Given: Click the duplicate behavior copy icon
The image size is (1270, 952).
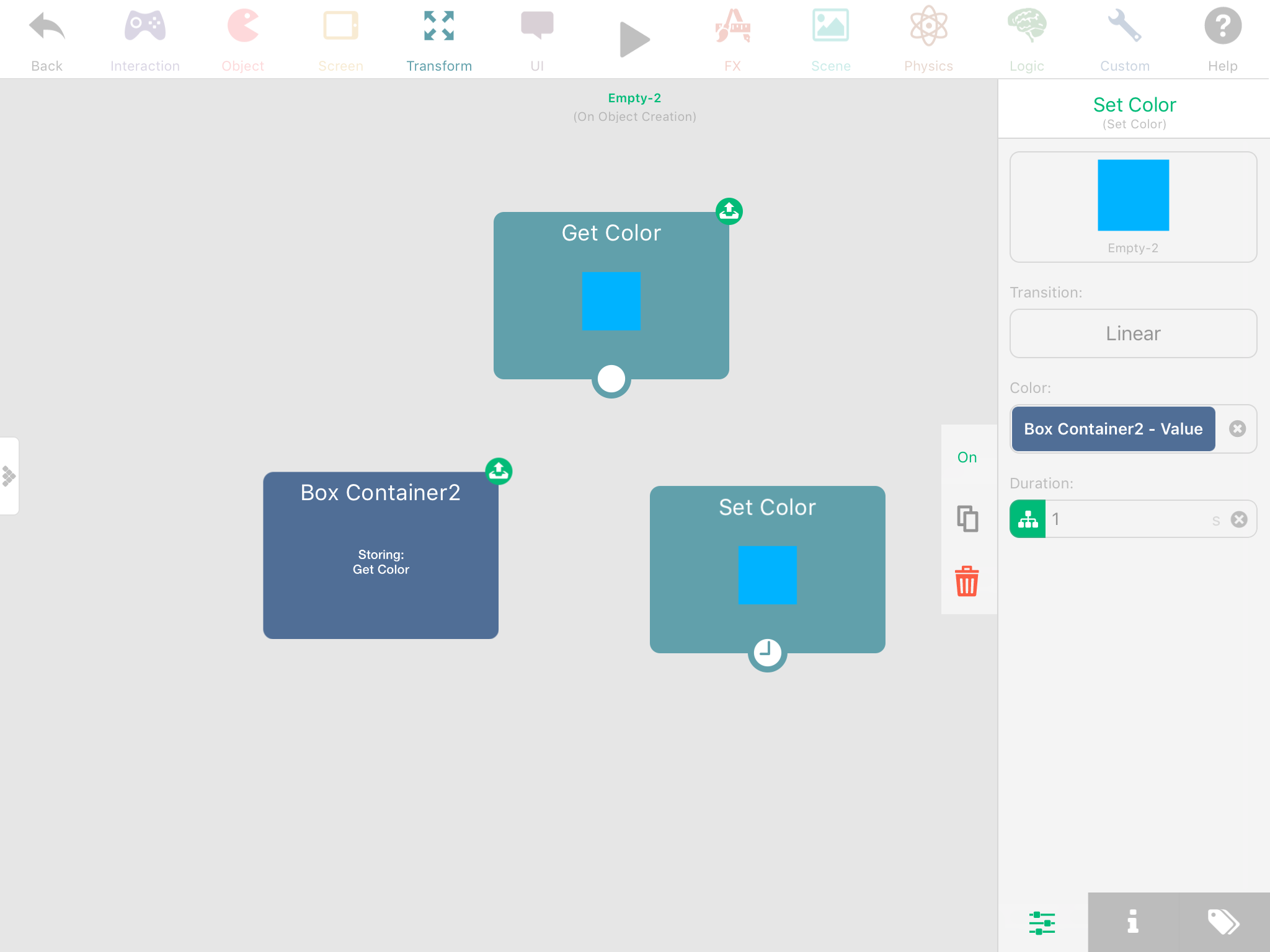Looking at the screenshot, I should pos(967,519).
